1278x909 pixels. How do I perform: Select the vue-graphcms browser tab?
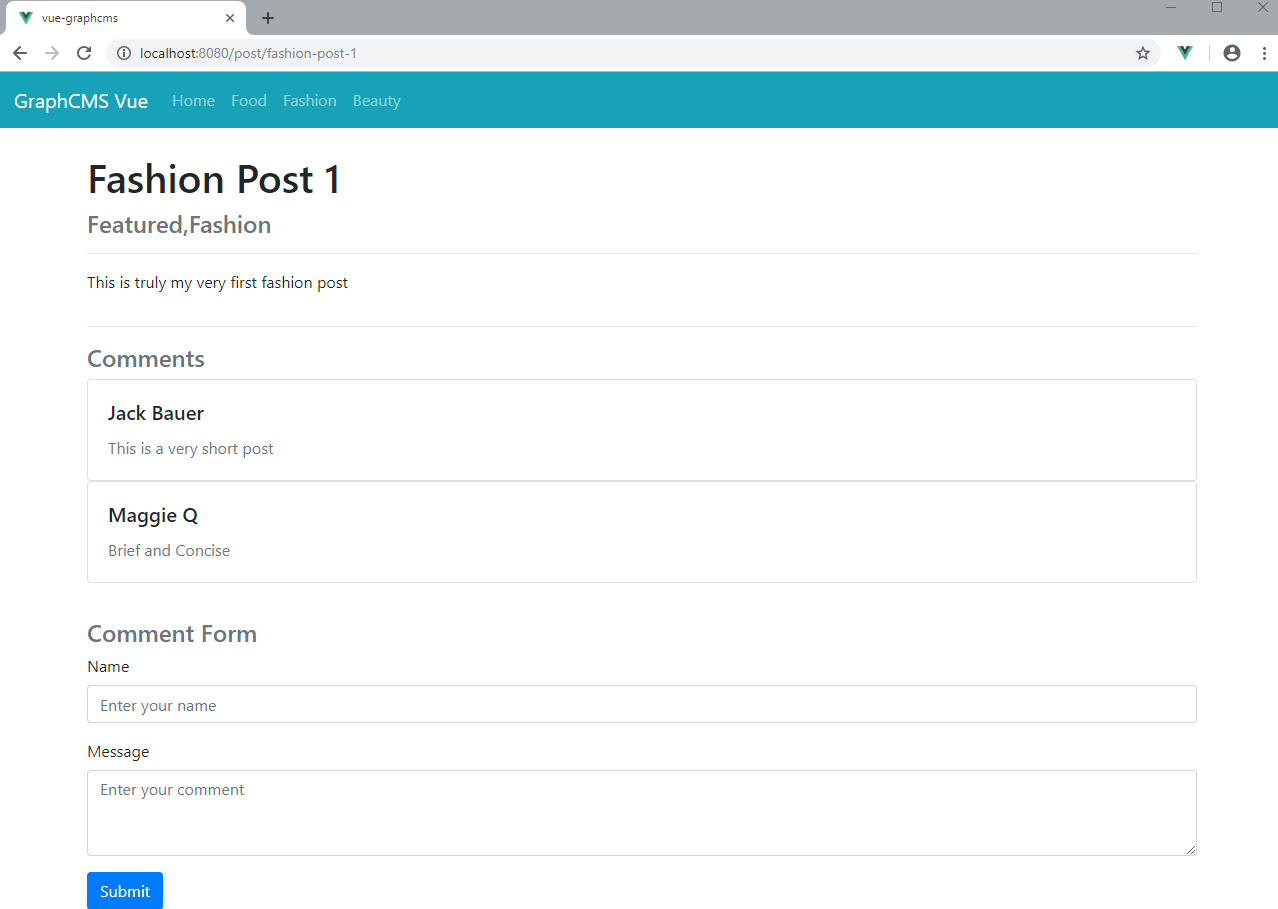click(x=120, y=17)
